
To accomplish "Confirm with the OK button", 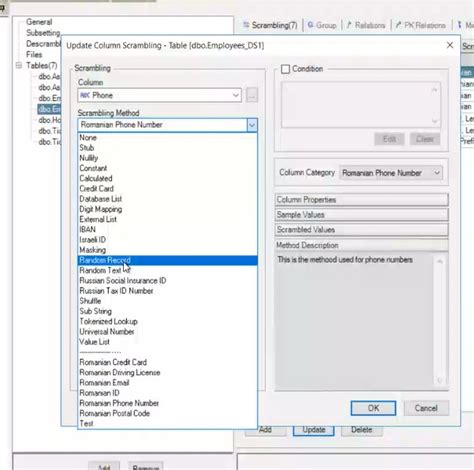I will 373,408.
